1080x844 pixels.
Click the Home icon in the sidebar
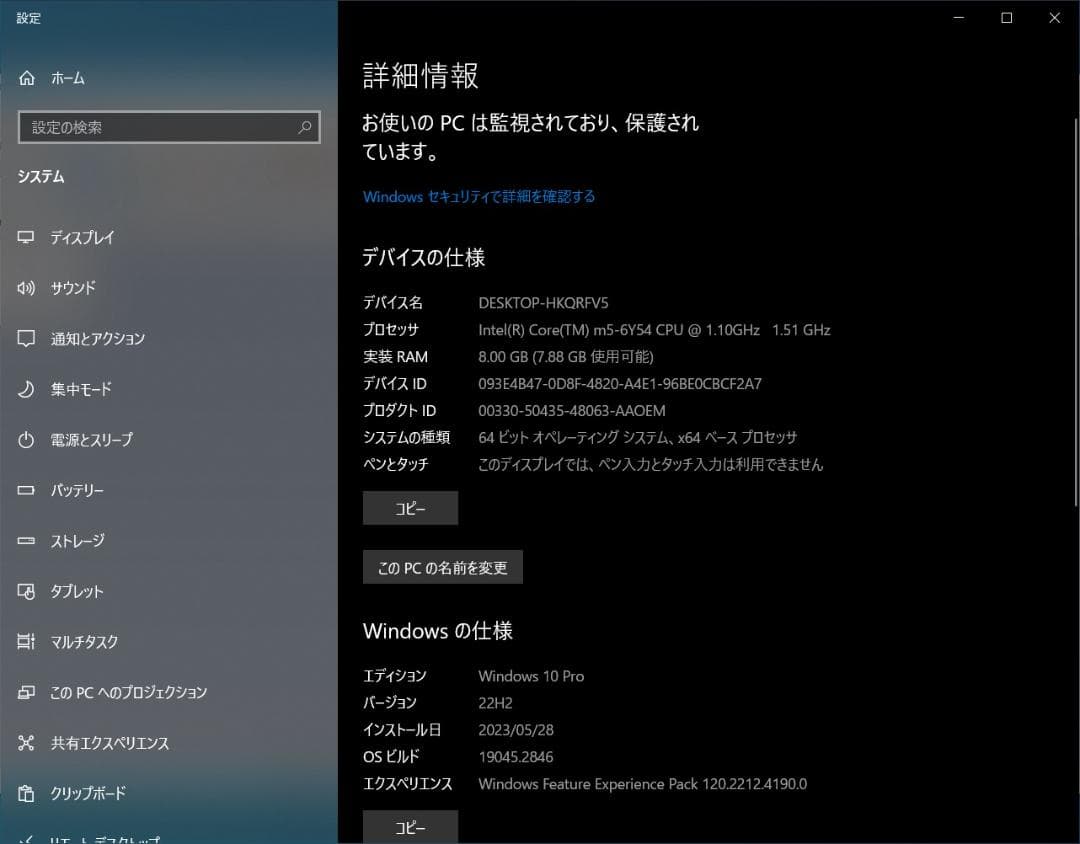(x=26, y=78)
